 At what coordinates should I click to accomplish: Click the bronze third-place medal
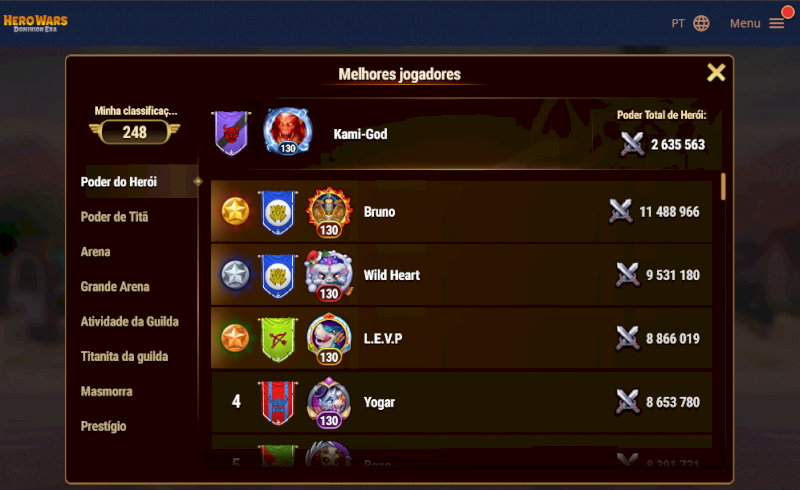(235, 338)
